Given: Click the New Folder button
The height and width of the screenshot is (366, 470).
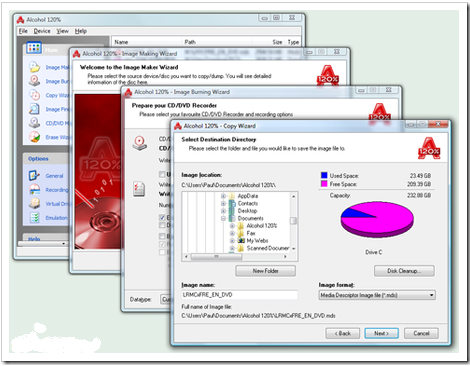Looking at the screenshot, I should 265,271.
